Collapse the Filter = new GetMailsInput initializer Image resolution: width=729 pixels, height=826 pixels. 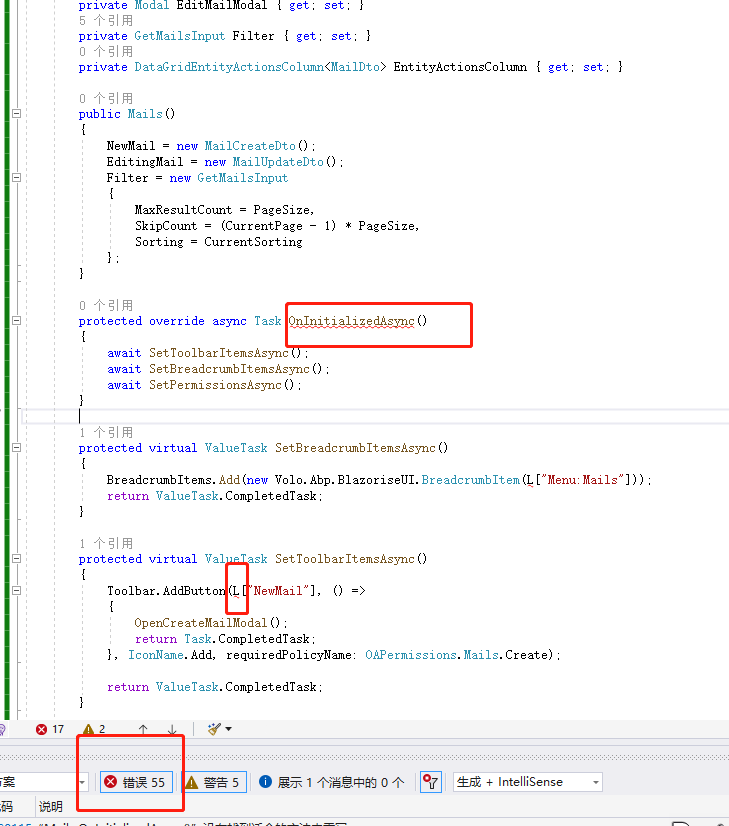[x=16, y=178]
